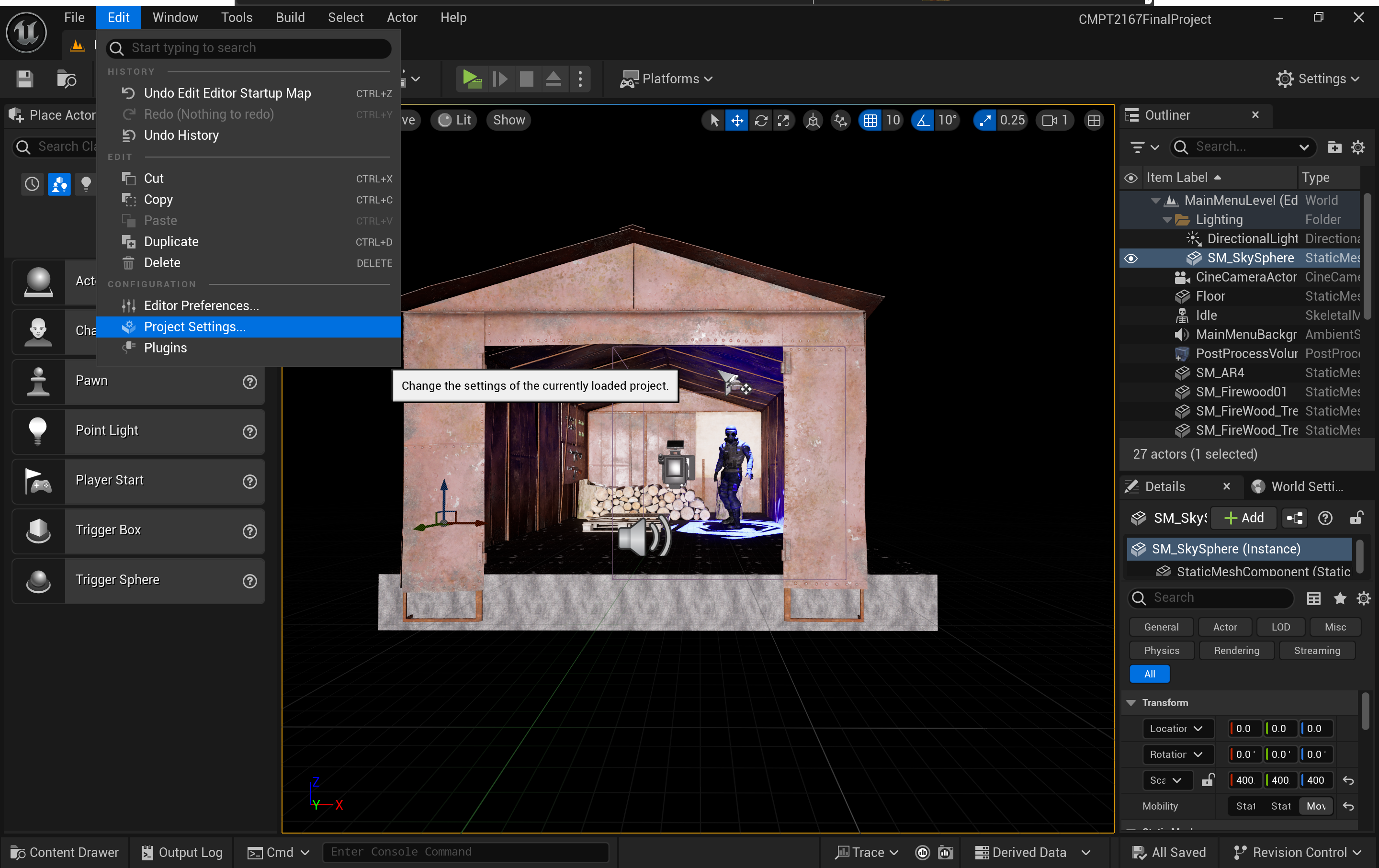The image size is (1379, 868).
Task: Select the Basic actors category icon
Action: pyautogui.click(x=59, y=184)
